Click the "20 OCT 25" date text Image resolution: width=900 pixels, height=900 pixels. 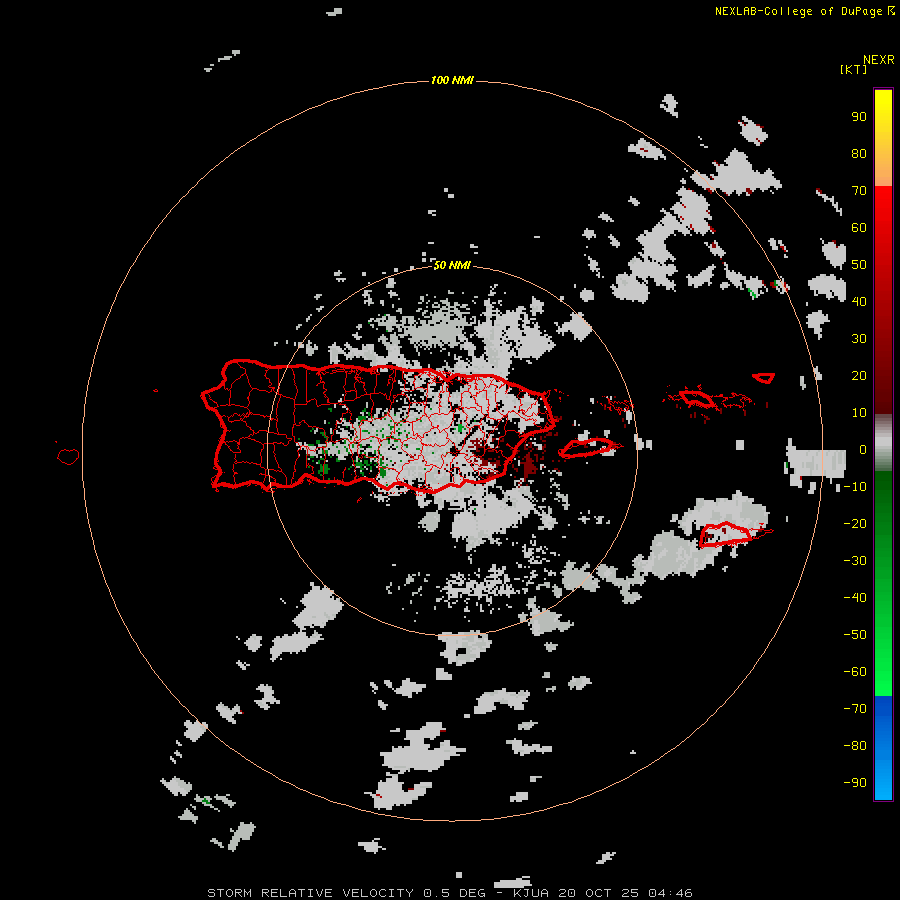pos(598,893)
